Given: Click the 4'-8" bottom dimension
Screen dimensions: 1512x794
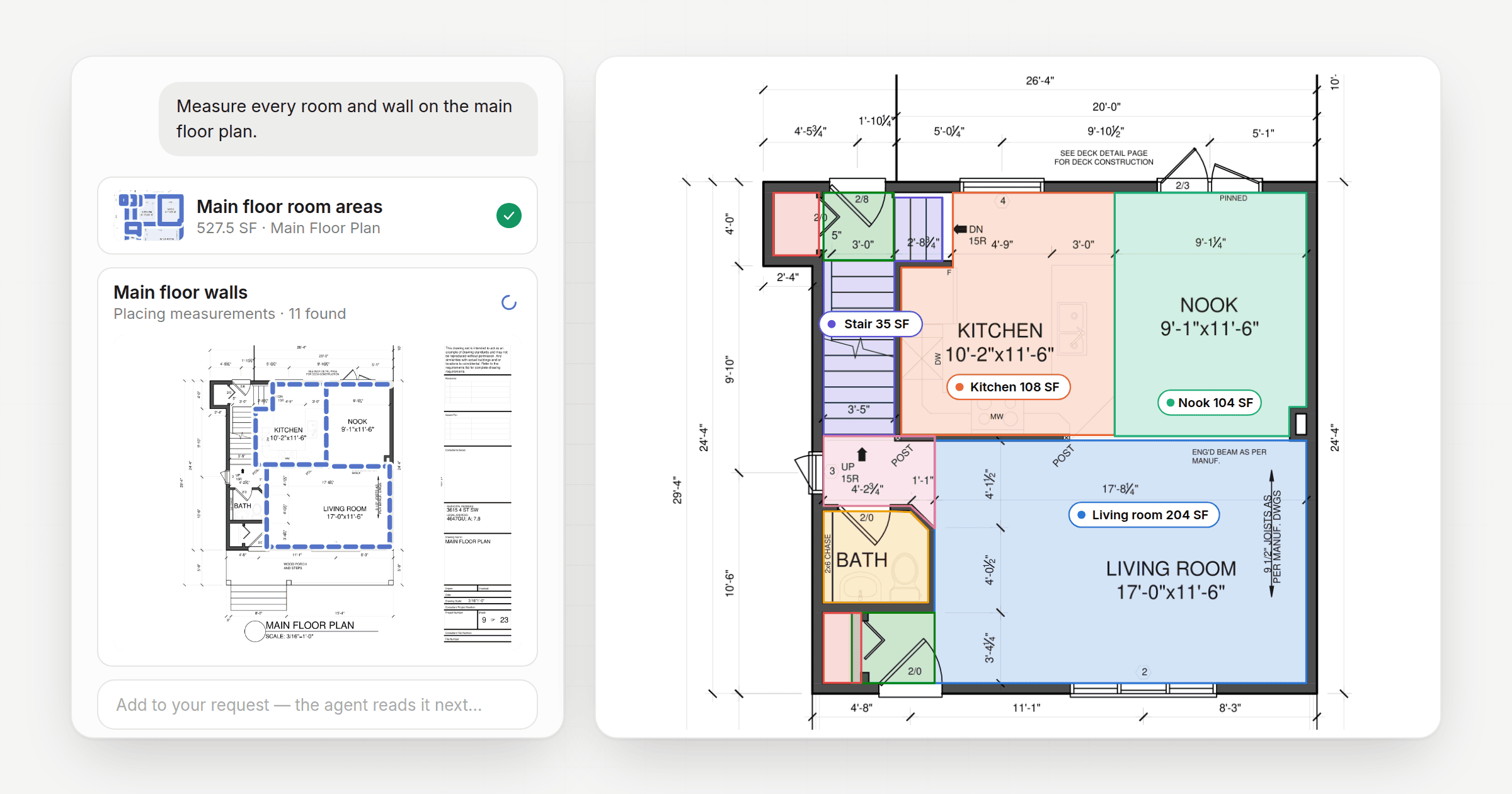Looking at the screenshot, I should click(x=861, y=708).
